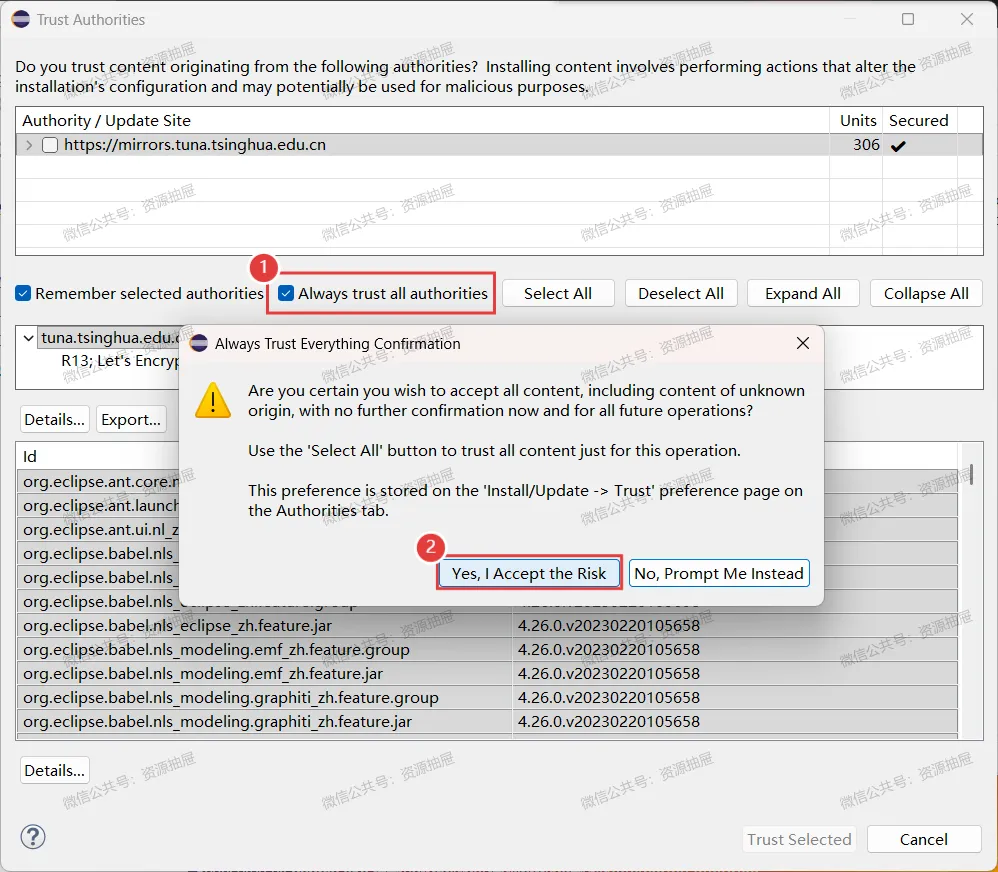Screen dimensions: 998x872
Task: Select the org.eclipse.ant.launch row
Action: pos(99,505)
